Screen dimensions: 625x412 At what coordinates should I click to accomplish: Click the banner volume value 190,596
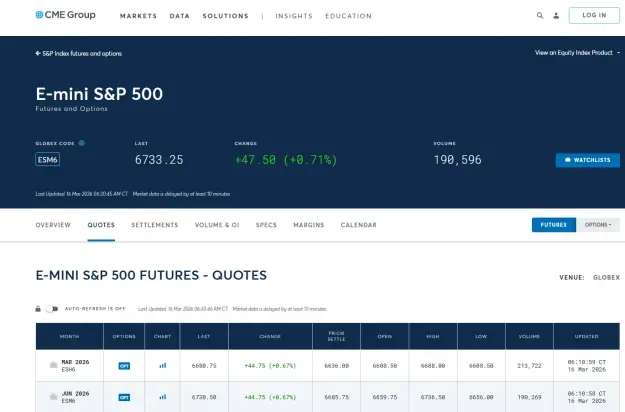tap(458, 160)
